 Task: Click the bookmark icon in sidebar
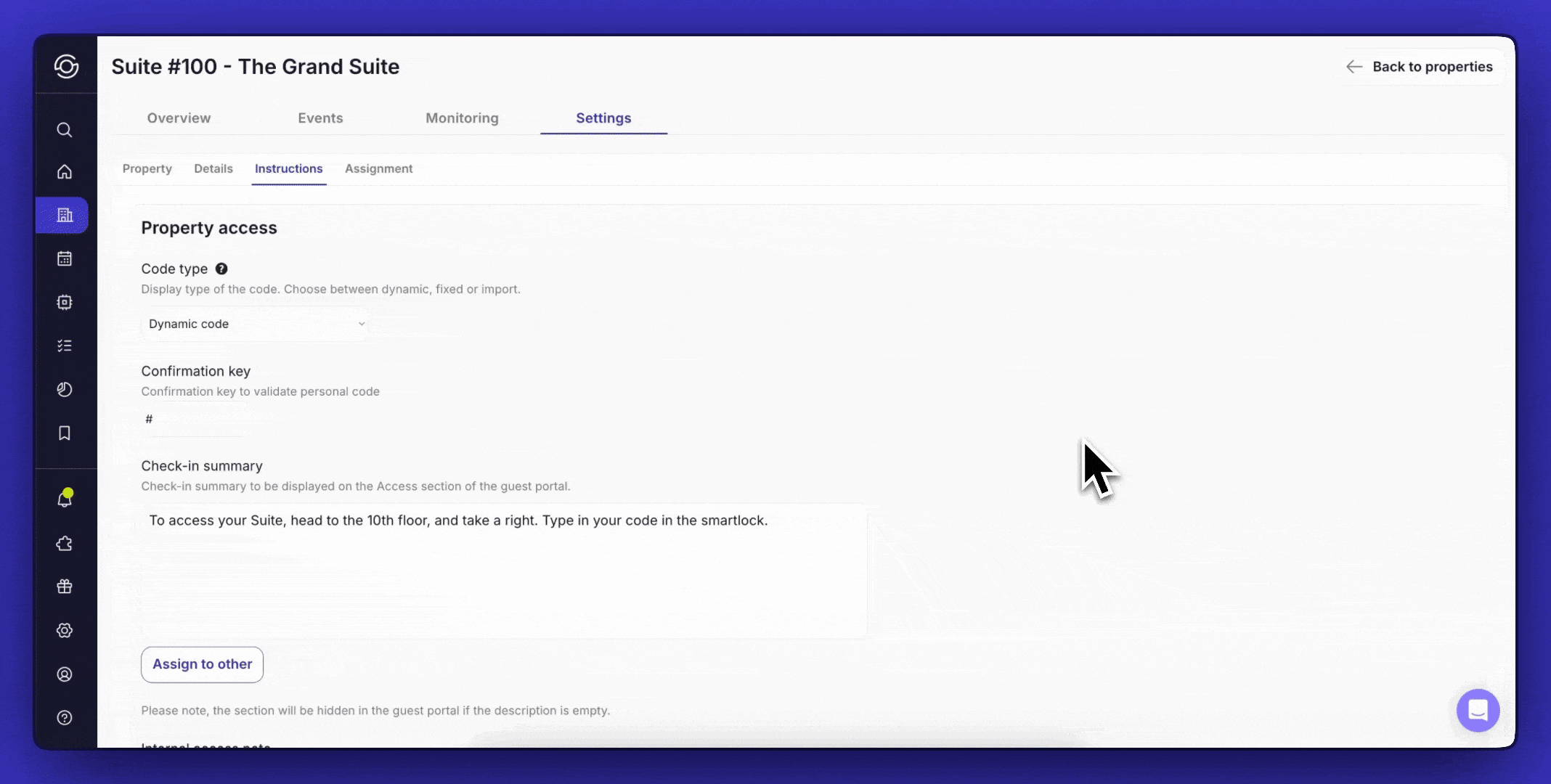pyautogui.click(x=65, y=433)
